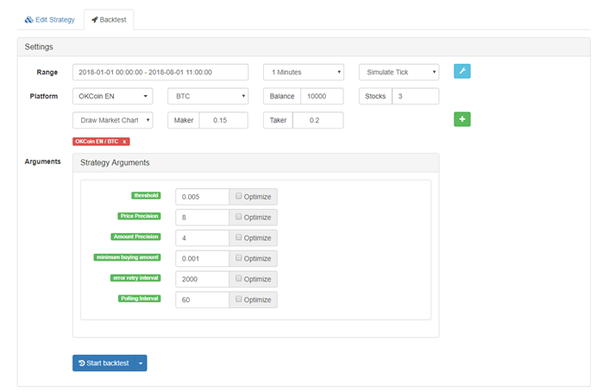Click the green plus add-platform button
This screenshot has width=602, height=392.
[x=462, y=119]
